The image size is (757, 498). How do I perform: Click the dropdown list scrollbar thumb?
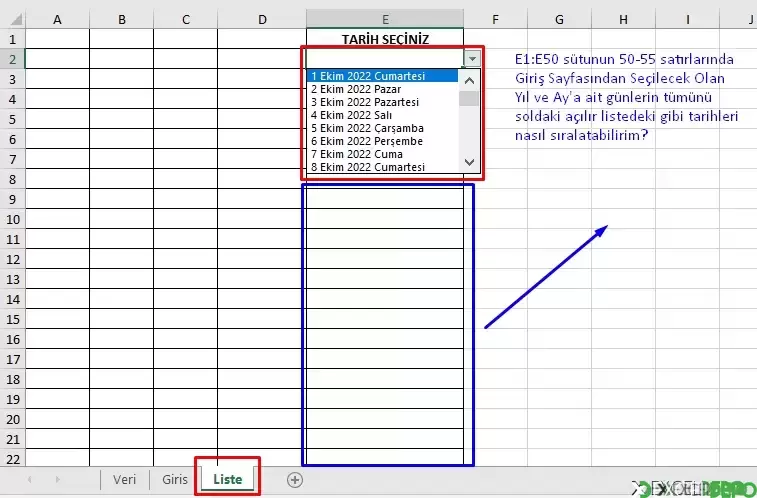(x=469, y=98)
